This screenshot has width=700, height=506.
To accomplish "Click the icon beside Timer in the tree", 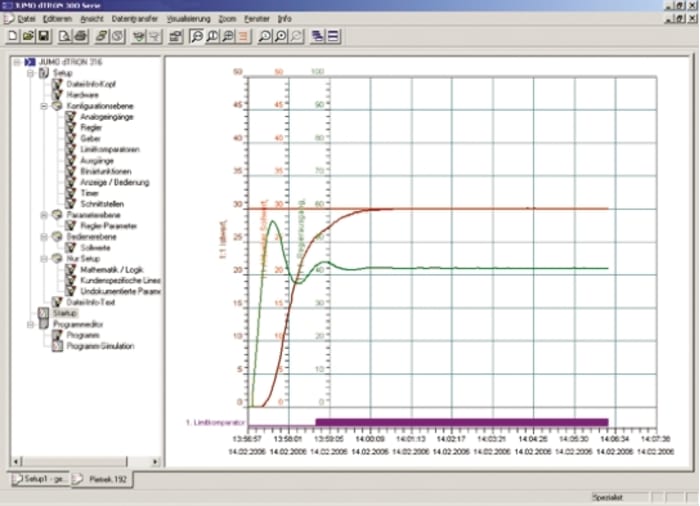I will [x=70, y=193].
